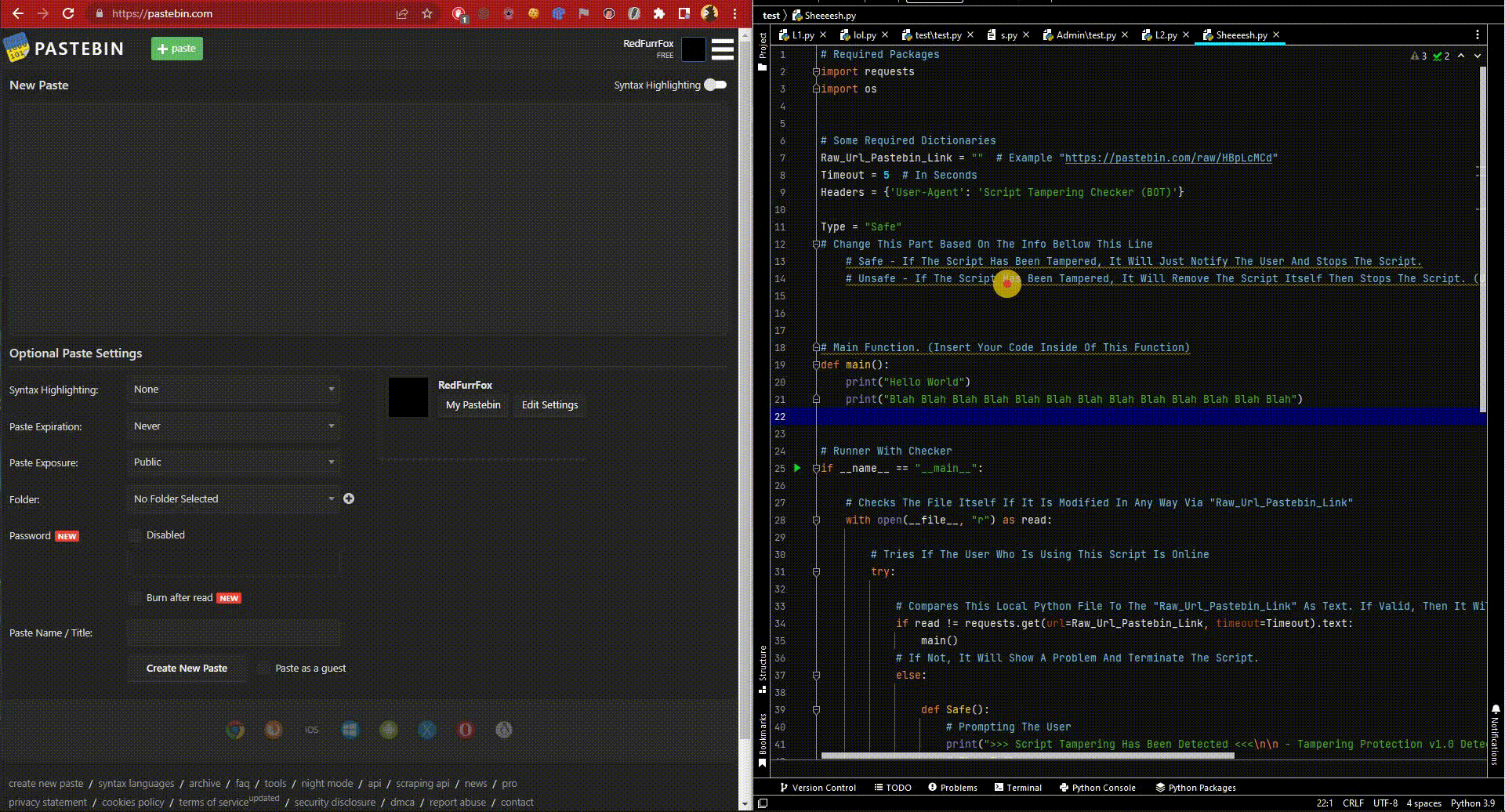Toggle the Syntax Highlighting switch
The width and height of the screenshot is (1505, 812).
715,85
